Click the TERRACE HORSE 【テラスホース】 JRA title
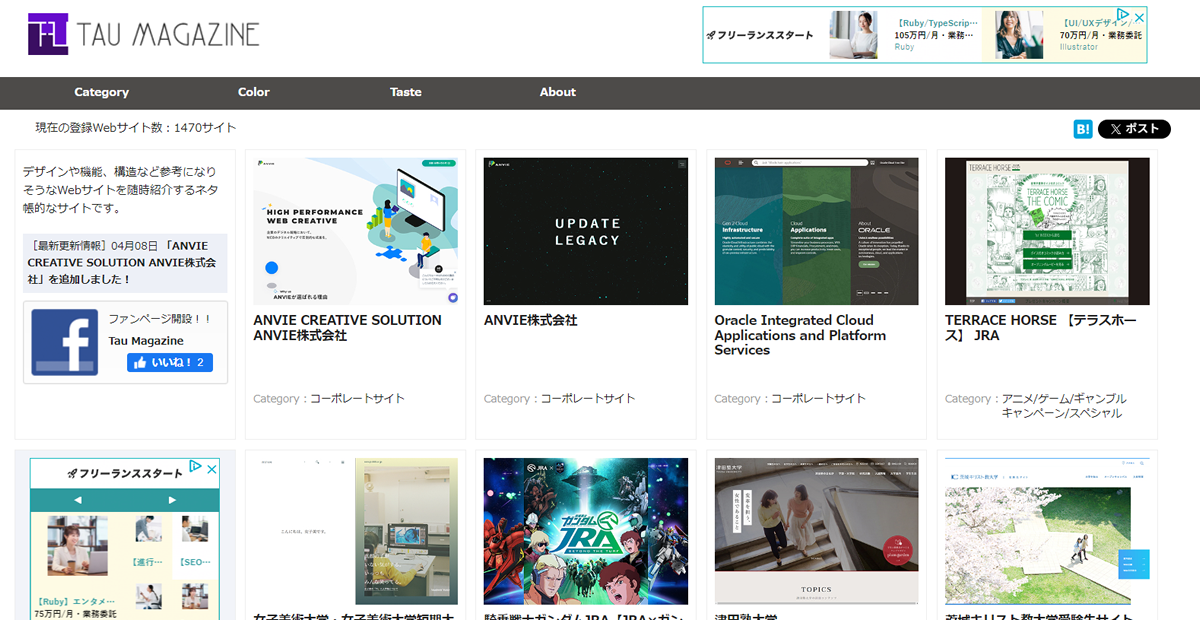This screenshot has width=1200, height=620. tap(1041, 328)
